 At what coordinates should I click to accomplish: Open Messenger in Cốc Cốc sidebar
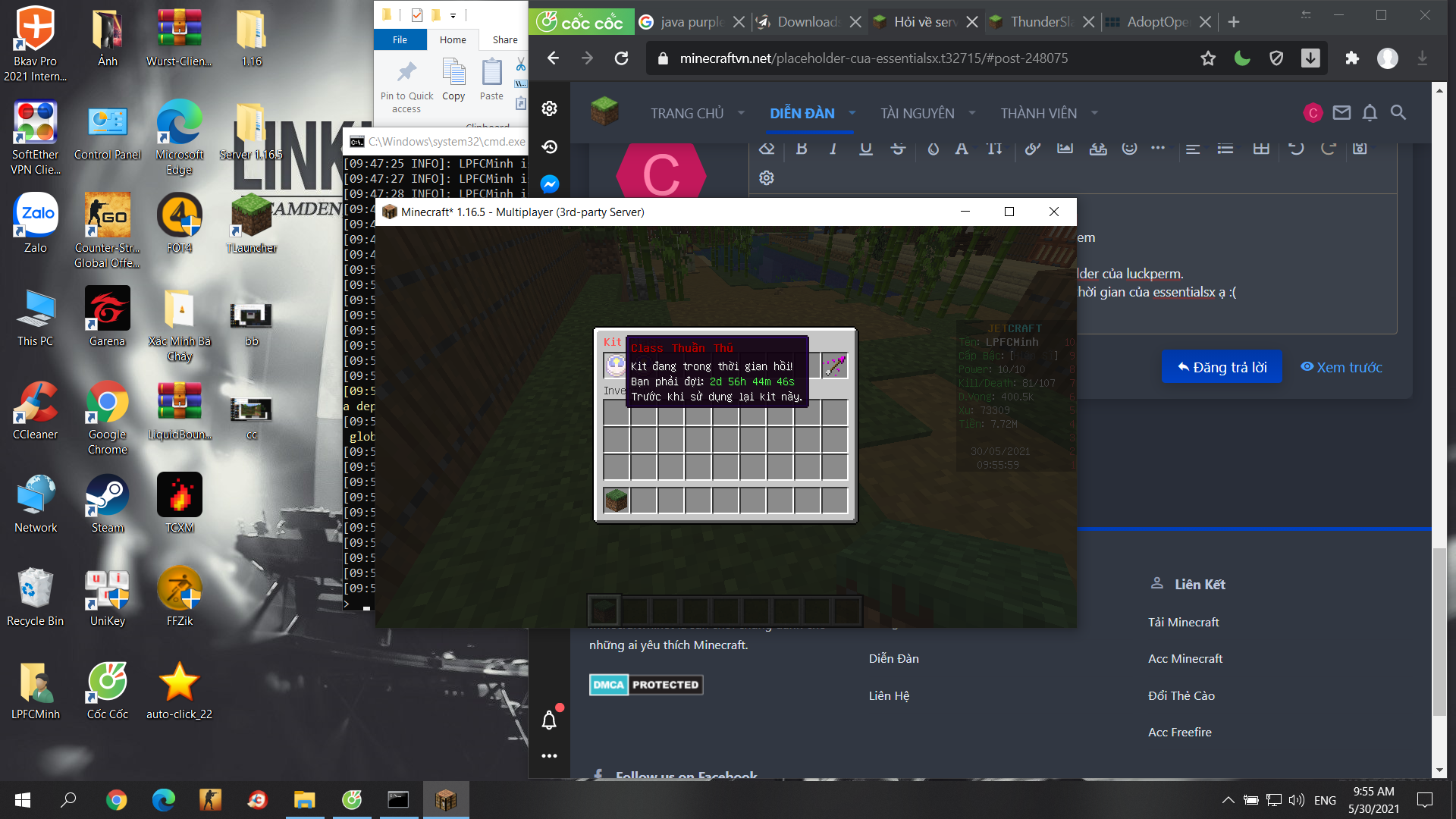tap(550, 184)
